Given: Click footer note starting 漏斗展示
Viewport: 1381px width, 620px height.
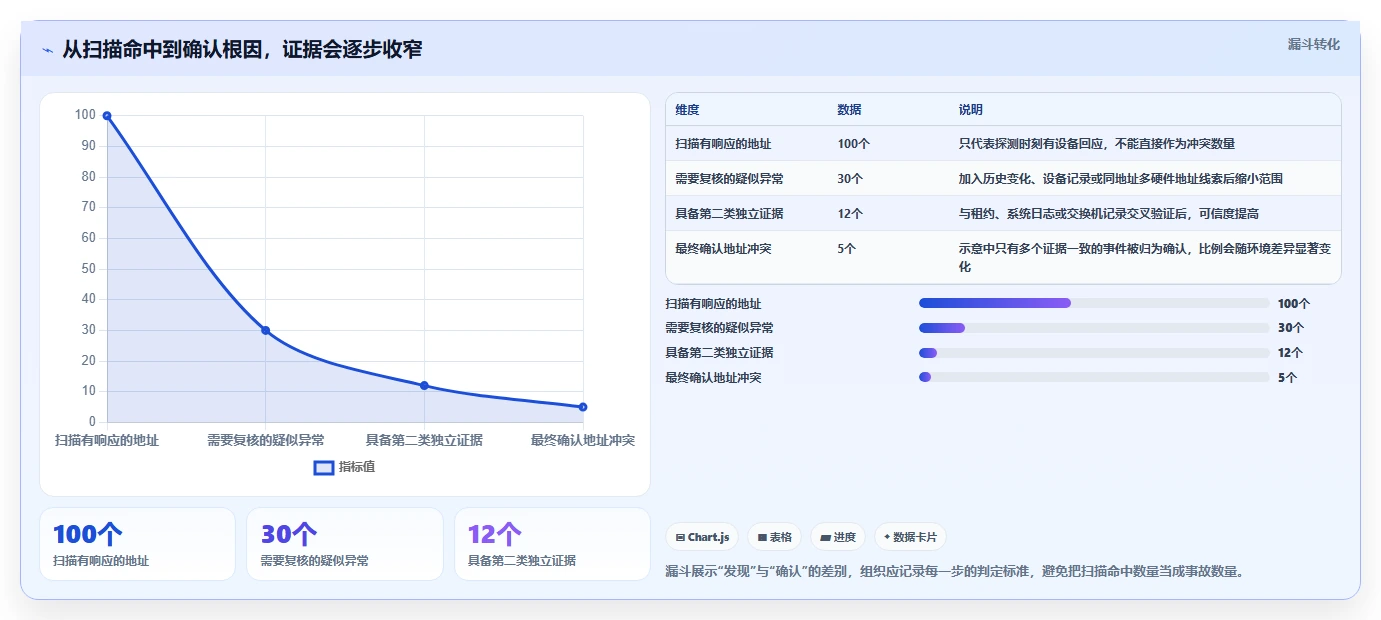Looking at the screenshot, I should (955, 572).
